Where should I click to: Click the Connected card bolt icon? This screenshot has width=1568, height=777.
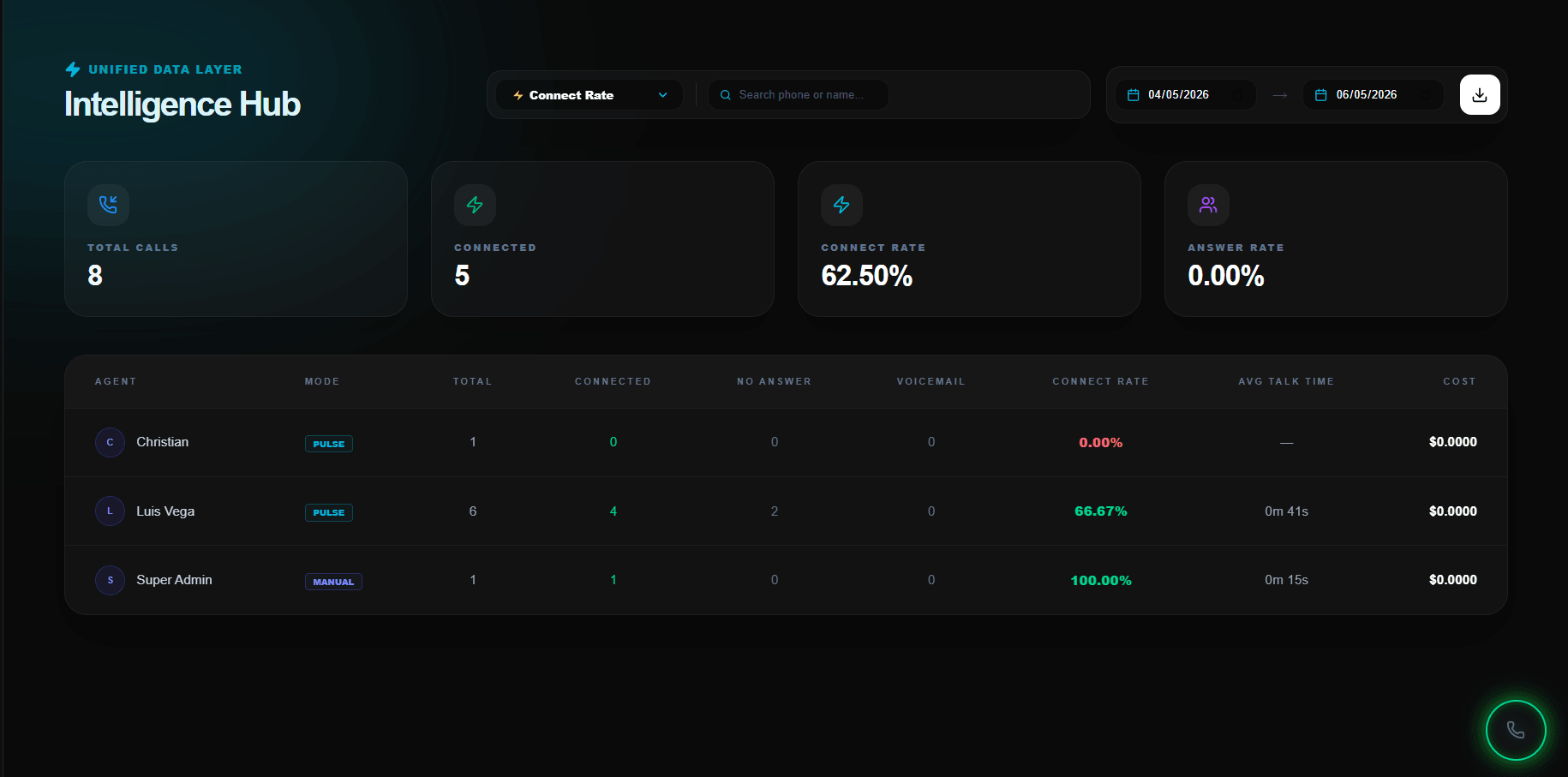475,205
